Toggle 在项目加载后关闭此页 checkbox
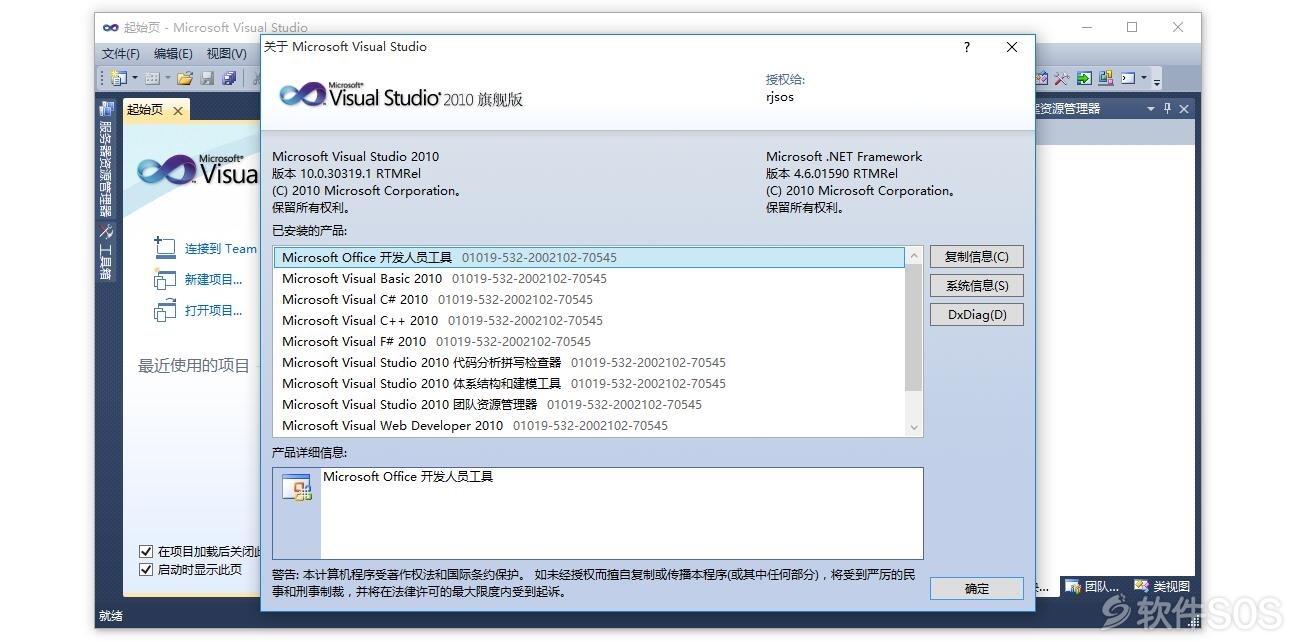Screen dimensions: 1301x642 [x=145, y=551]
